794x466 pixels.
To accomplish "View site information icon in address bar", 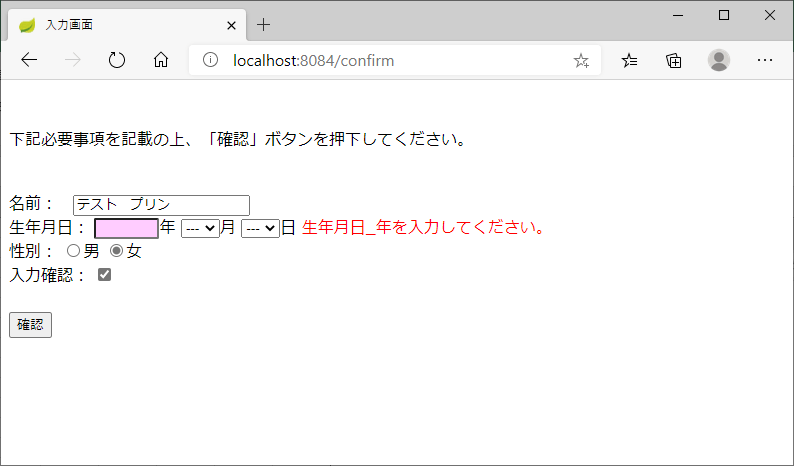I will [210, 60].
